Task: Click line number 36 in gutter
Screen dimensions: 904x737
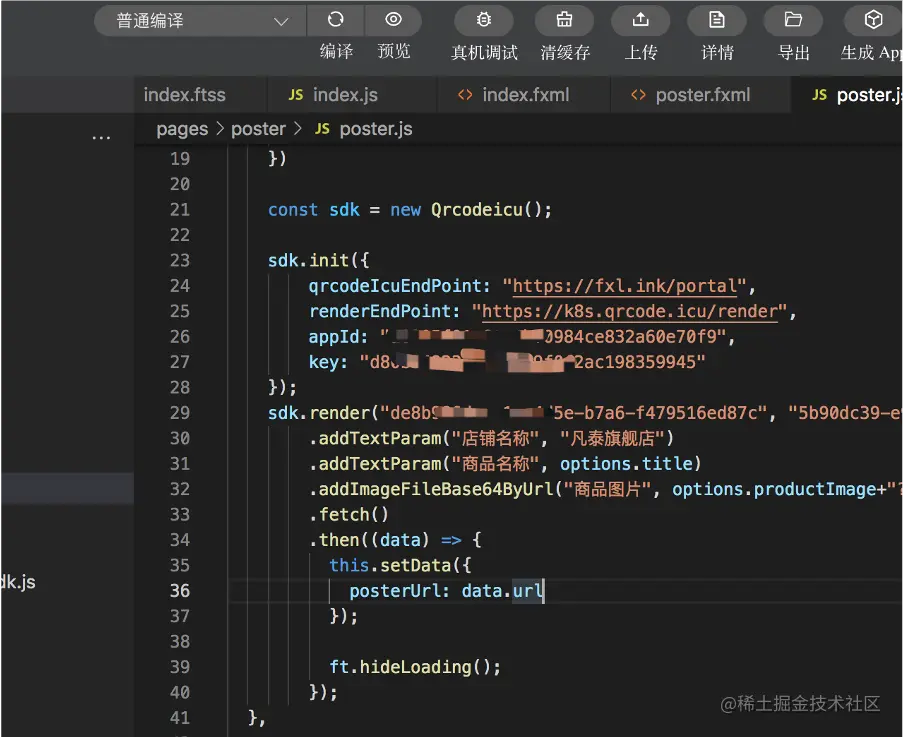Action: pos(180,591)
